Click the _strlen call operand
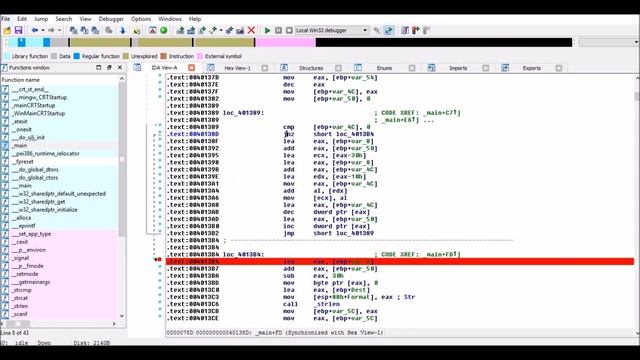 [x=326, y=304]
